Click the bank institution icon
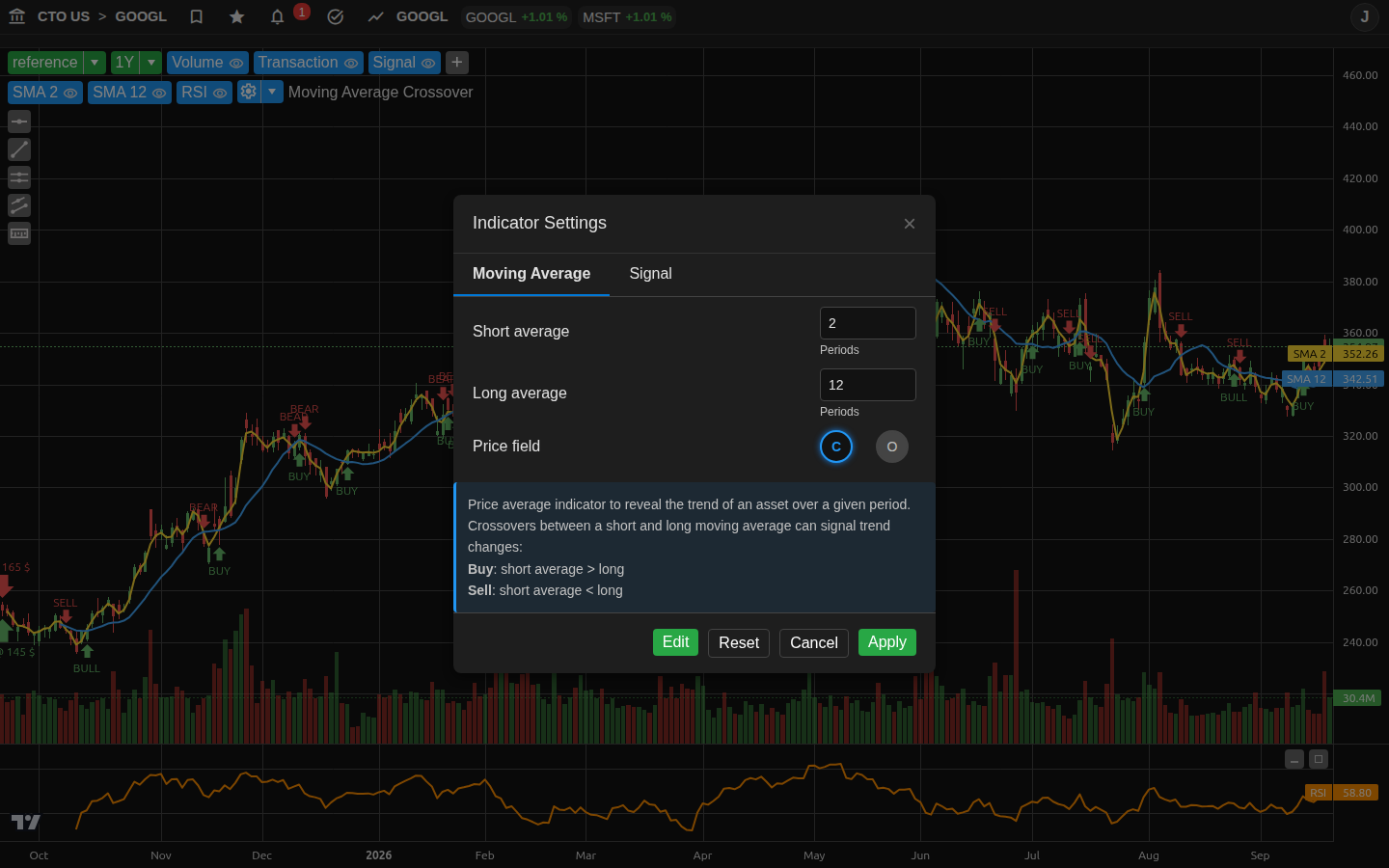This screenshot has height=868, width=1389. point(16,16)
